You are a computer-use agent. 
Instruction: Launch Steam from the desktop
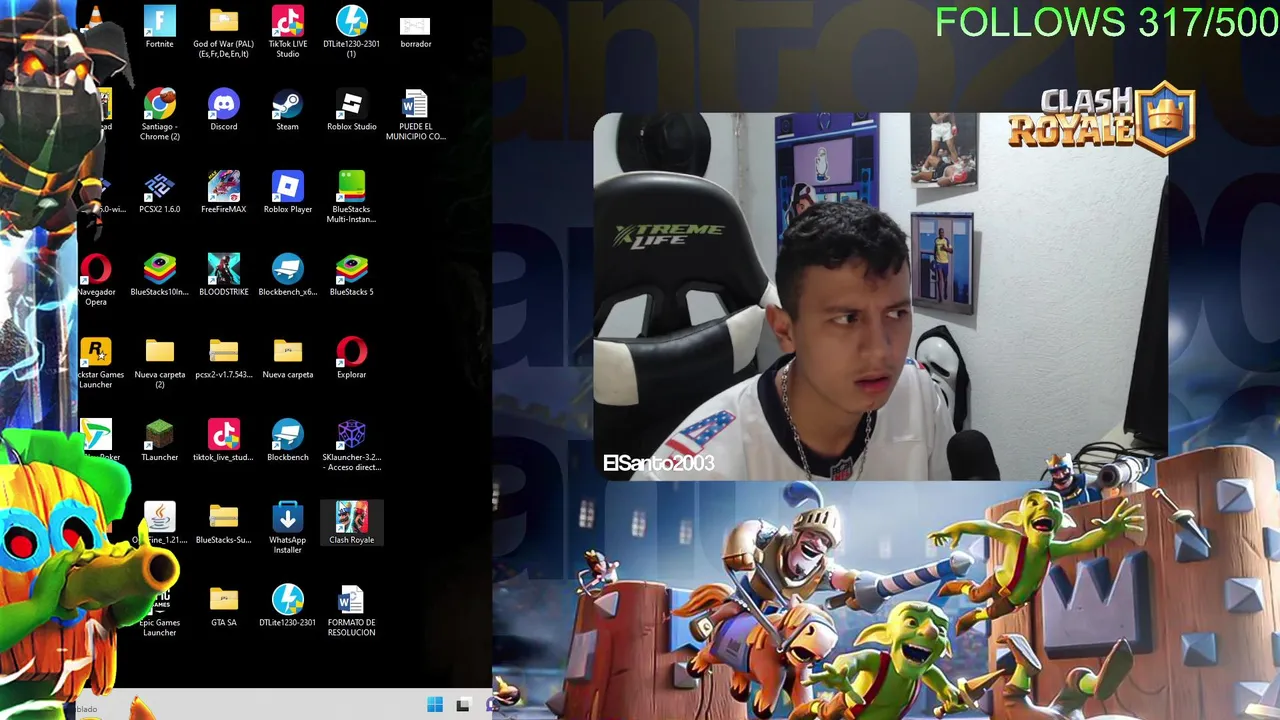288,110
